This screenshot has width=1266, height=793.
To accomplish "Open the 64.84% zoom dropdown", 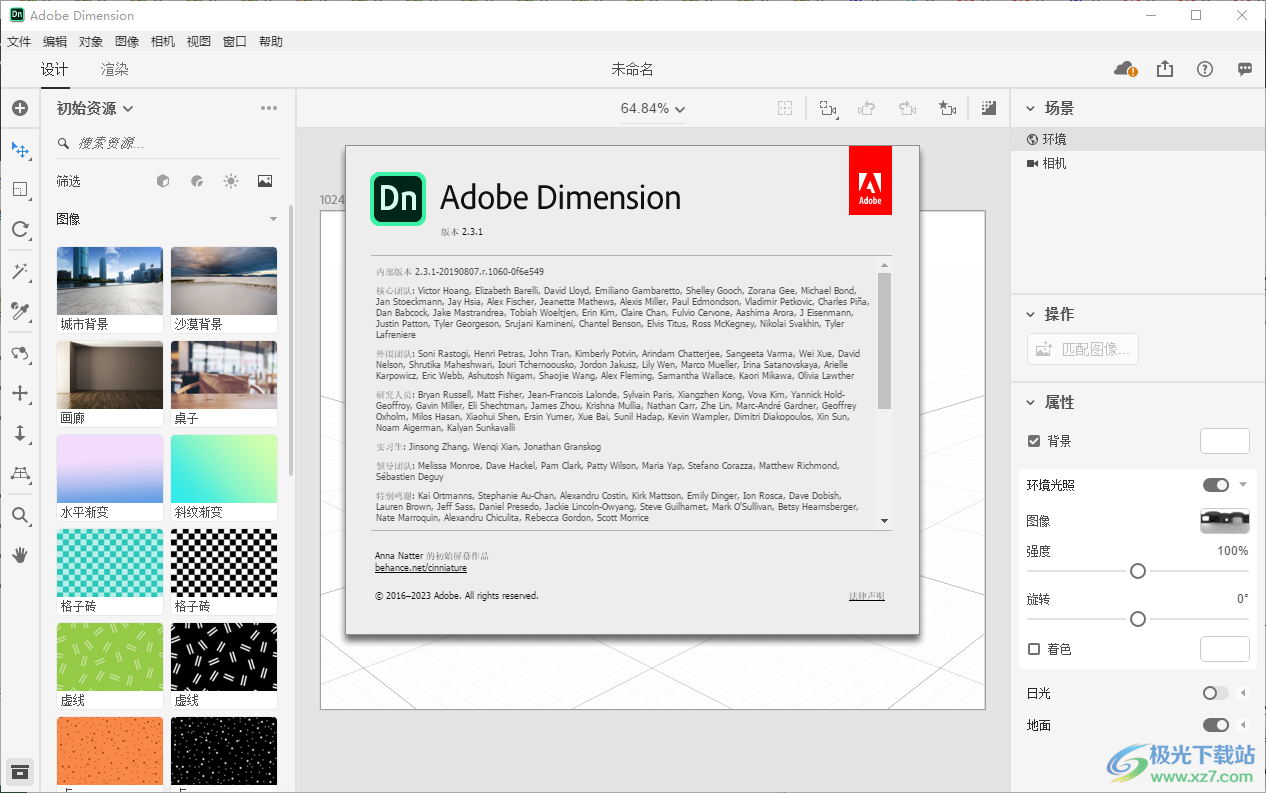I will 653,108.
